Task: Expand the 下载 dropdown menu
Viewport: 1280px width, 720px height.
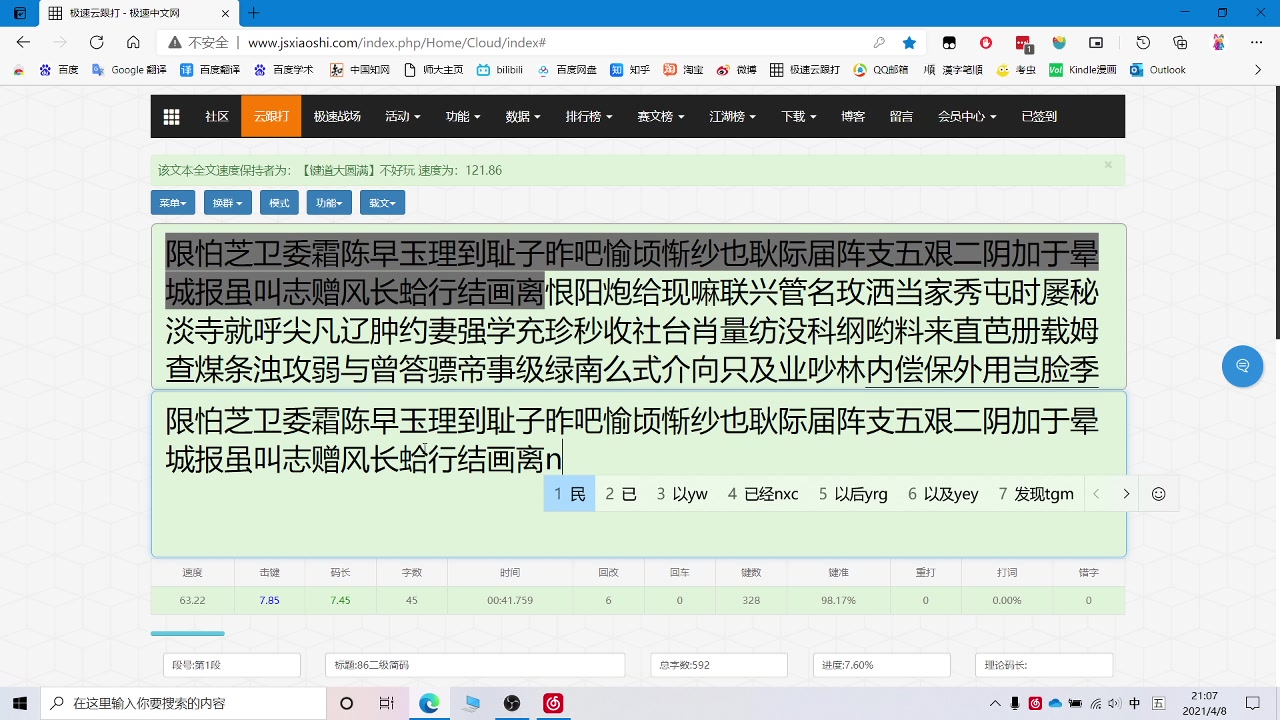Action: coord(799,116)
